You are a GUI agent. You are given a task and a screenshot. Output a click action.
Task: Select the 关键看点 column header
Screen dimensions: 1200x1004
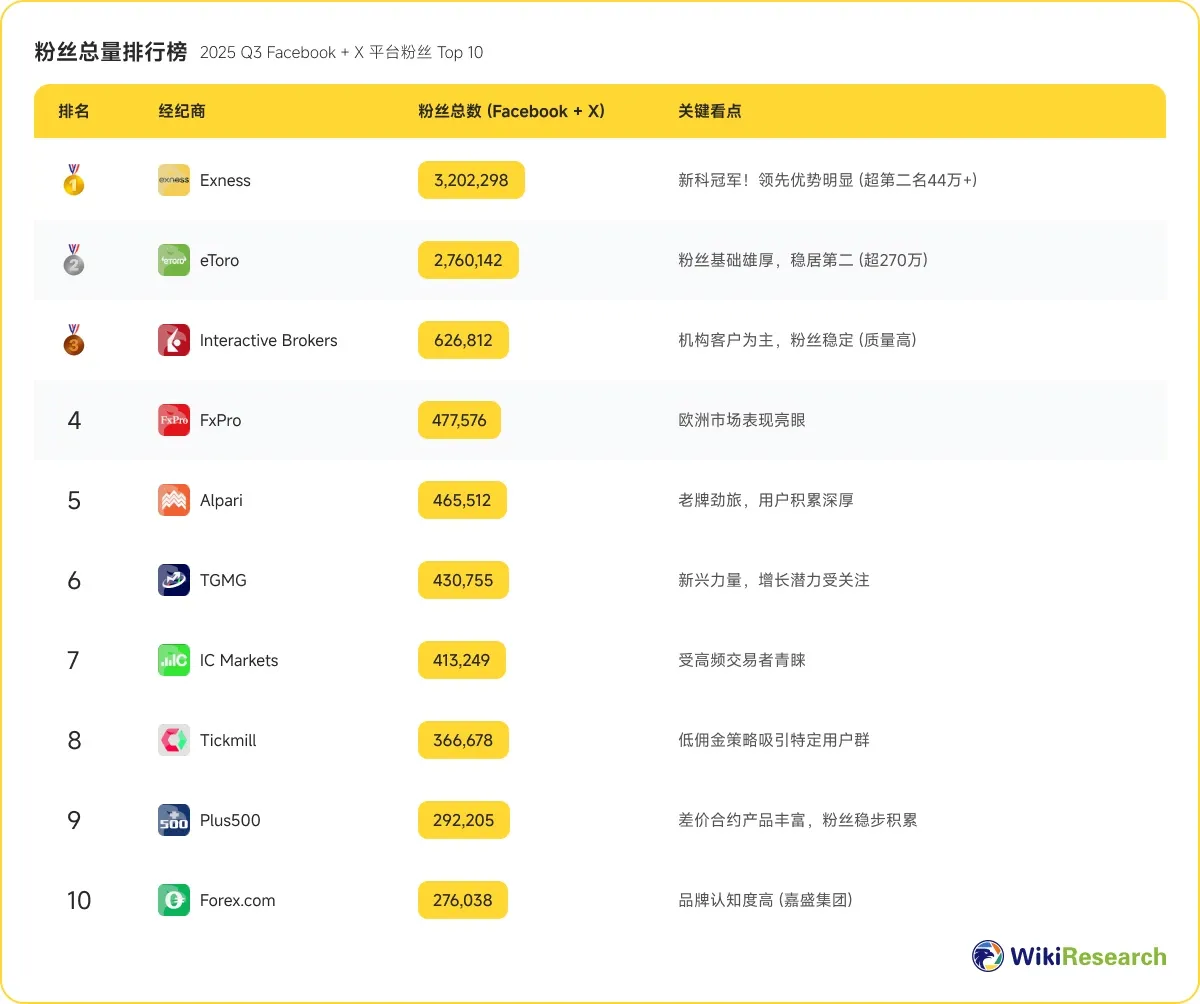click(x=710, y=111)
